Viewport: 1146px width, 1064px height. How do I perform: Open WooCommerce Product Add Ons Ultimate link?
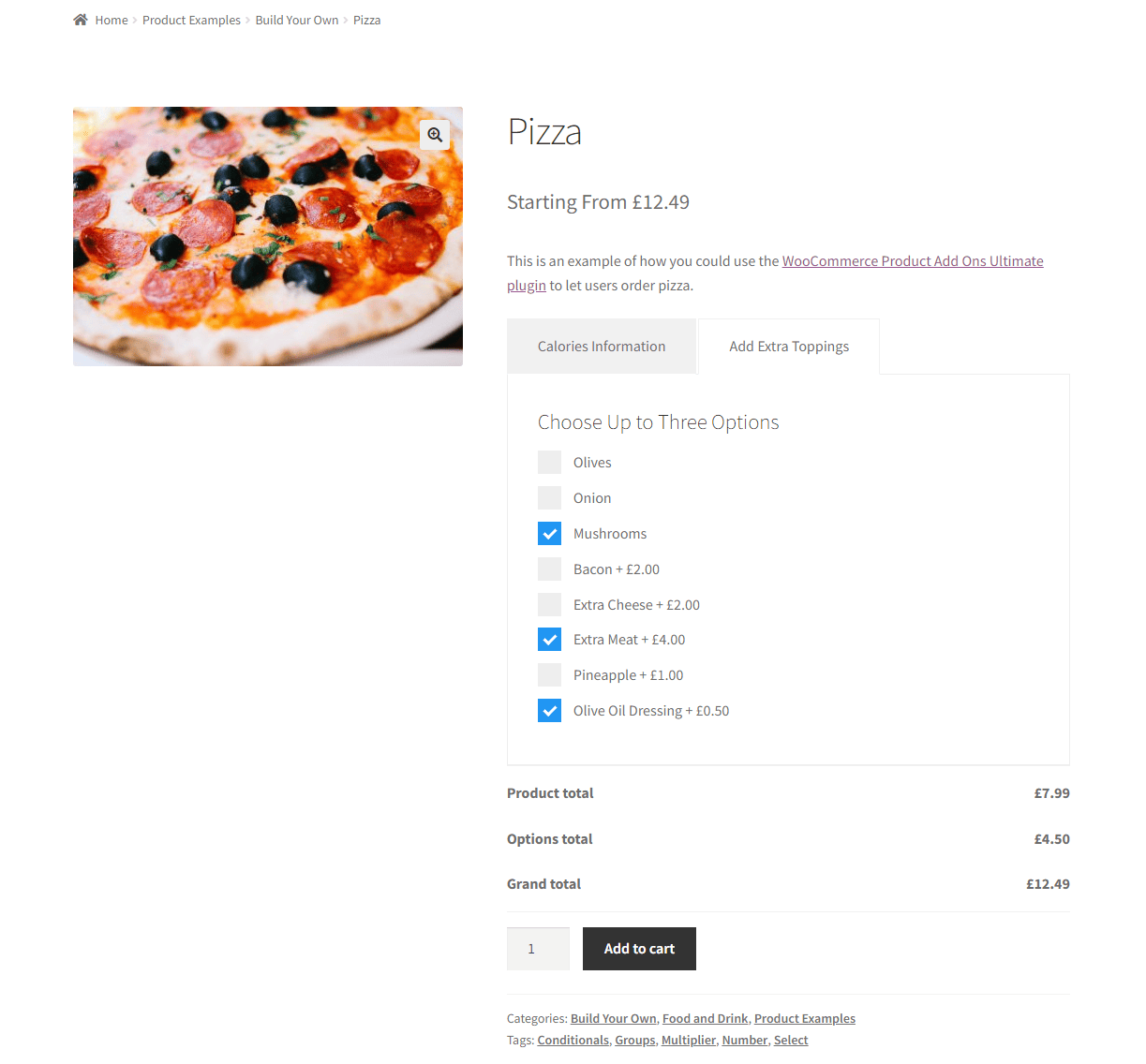913,261
